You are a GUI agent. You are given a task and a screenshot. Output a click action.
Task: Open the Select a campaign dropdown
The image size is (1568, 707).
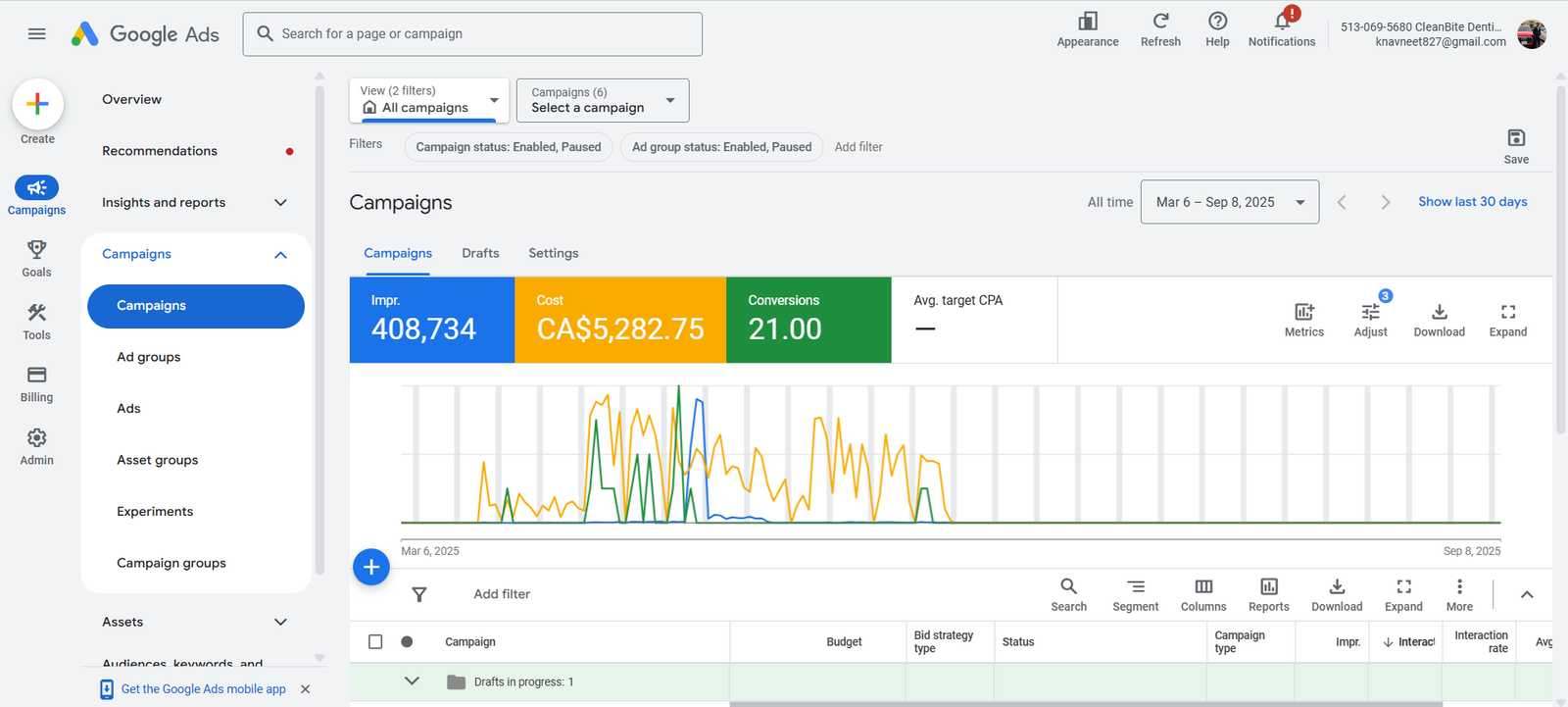click(602, 100)
